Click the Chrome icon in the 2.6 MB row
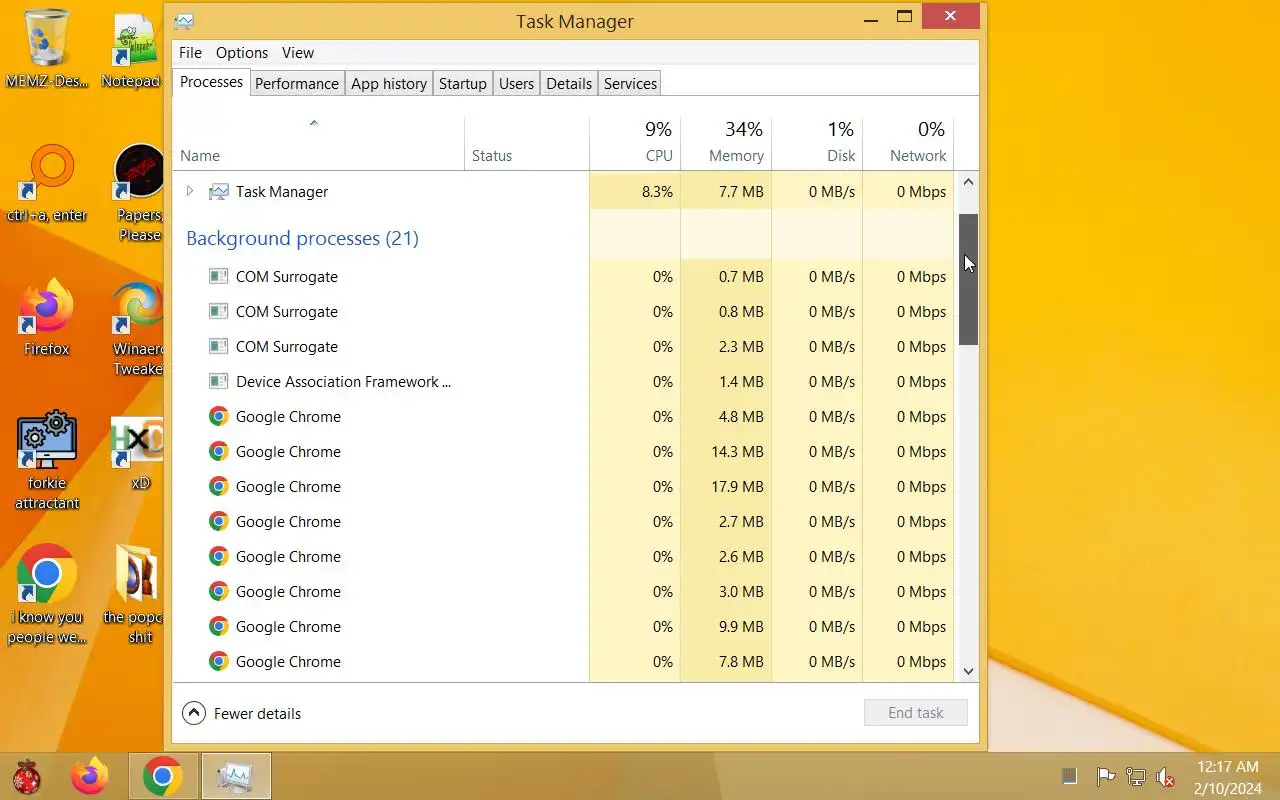The height and width of the screenshot is (800, 1280). [218, 556]
